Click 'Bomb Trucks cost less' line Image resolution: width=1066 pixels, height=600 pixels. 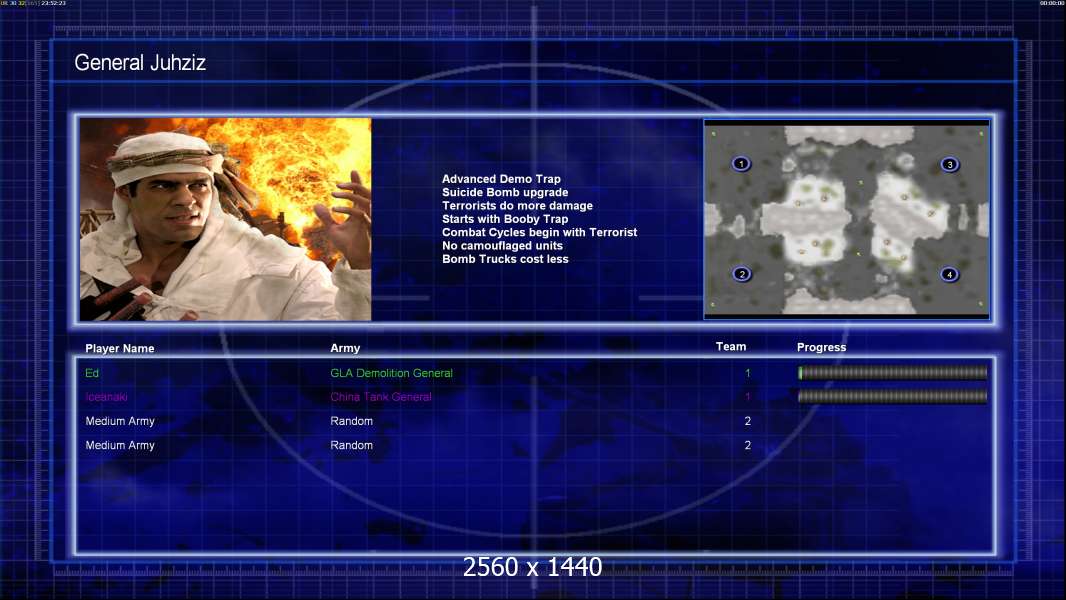[505, 259]
